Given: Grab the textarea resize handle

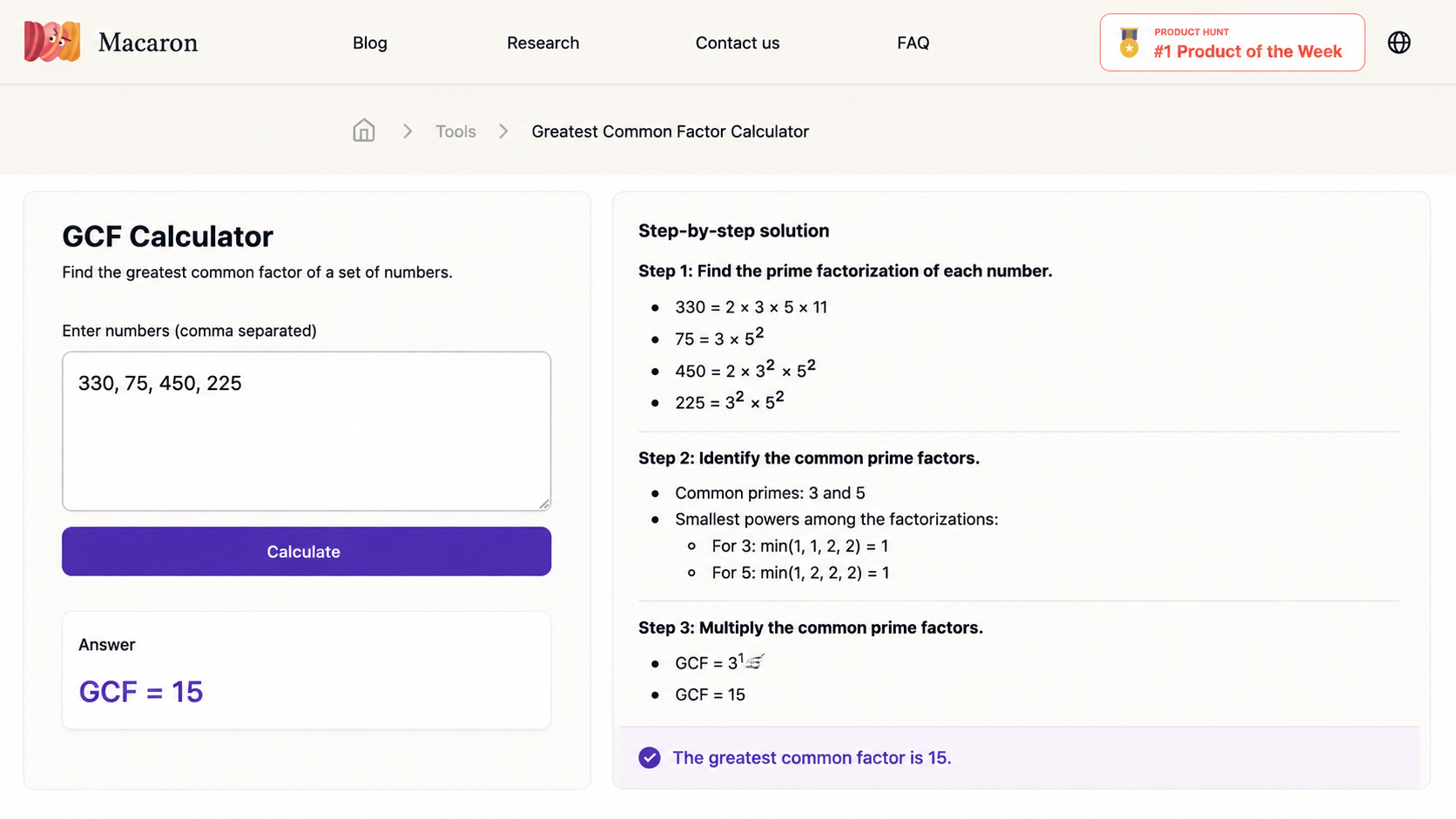Looking at the screenshot, I should click(544, 503).
